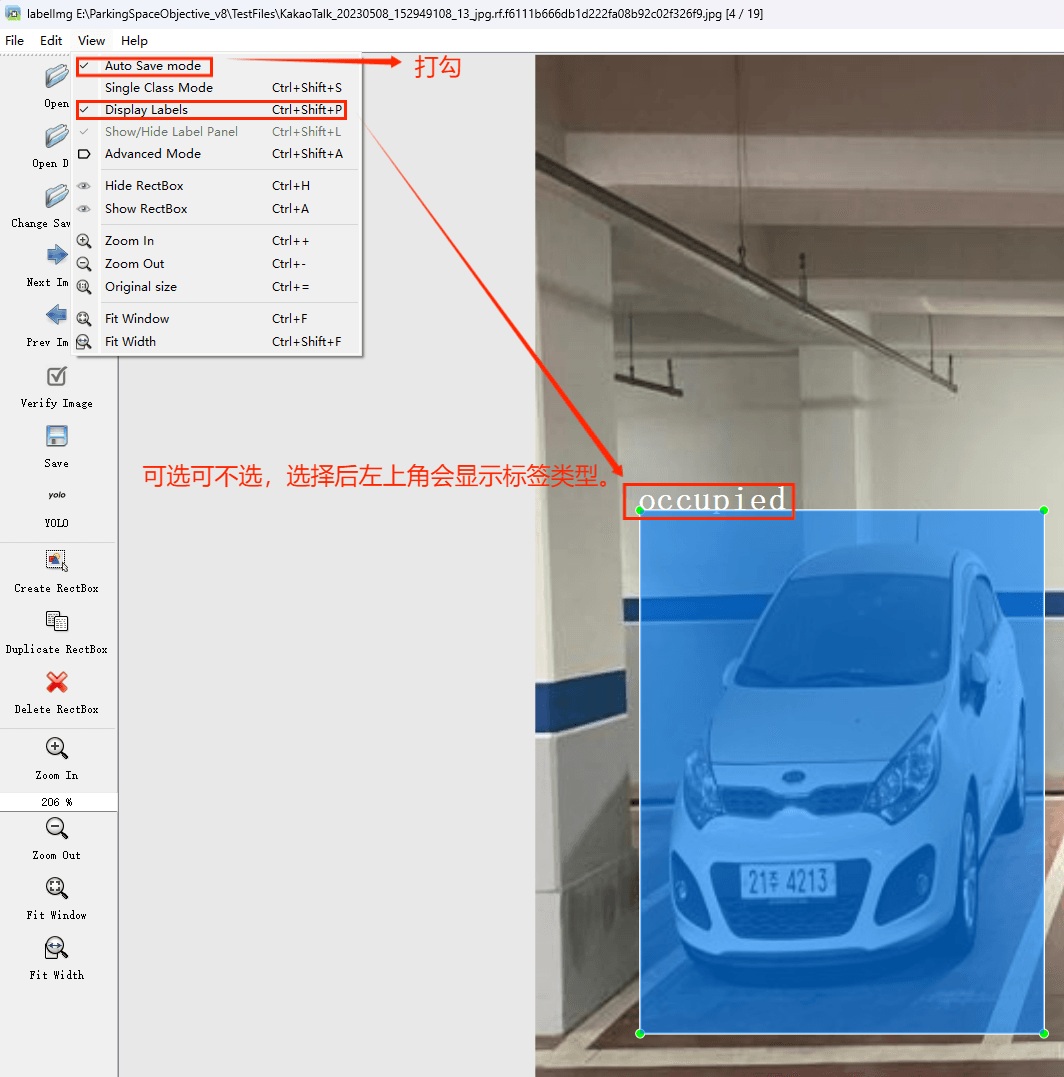Click the Fit Window toolbar icon
The image size is (1064, 1077).
click(x=57, y=888)
